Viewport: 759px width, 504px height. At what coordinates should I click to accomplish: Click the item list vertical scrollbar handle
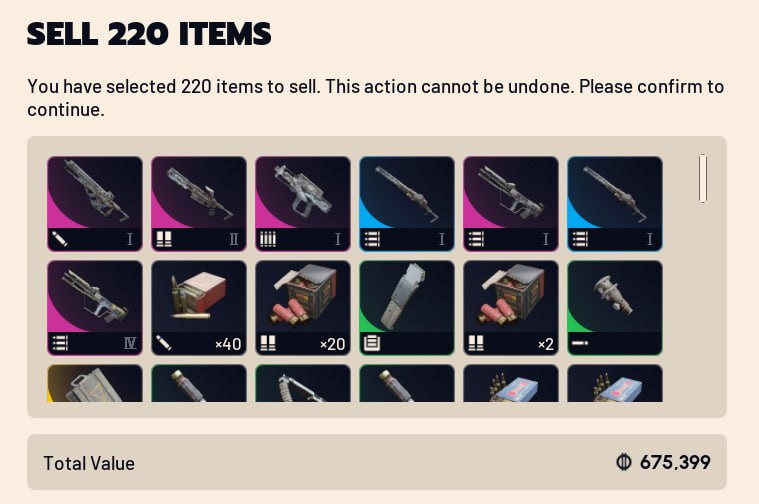tap(703, 178)
